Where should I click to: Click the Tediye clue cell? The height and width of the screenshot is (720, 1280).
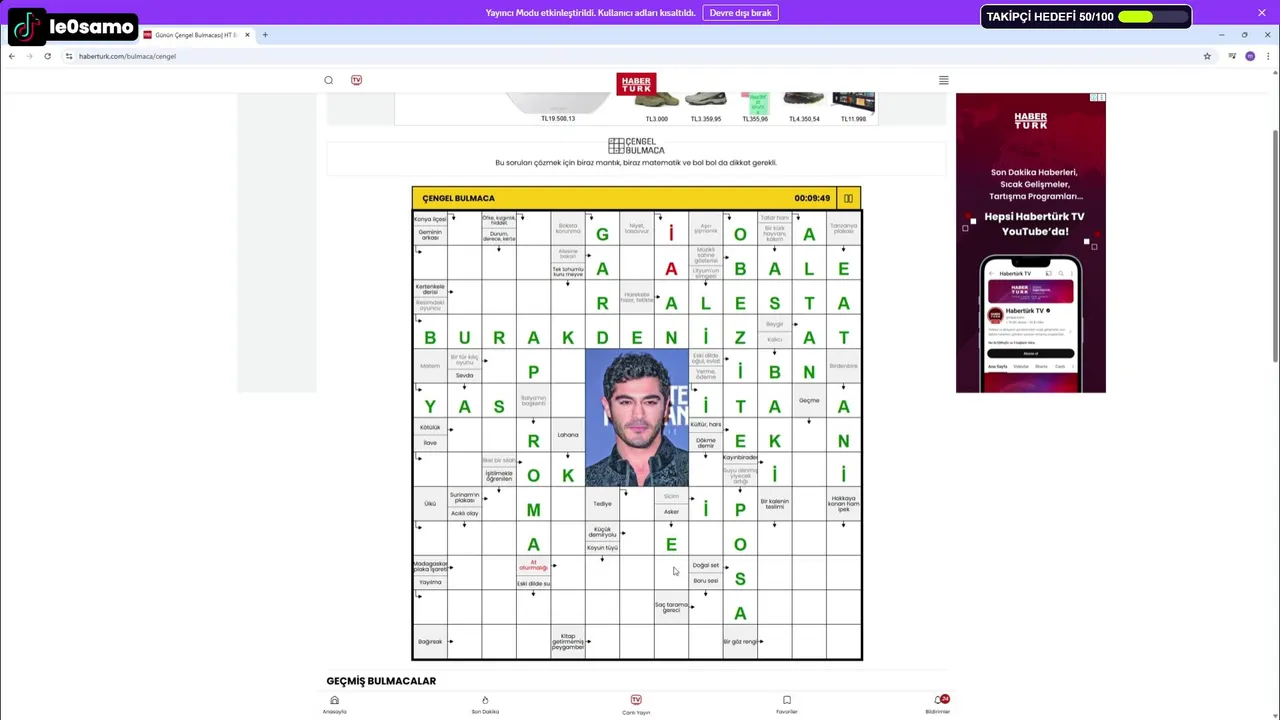point(602,504)
